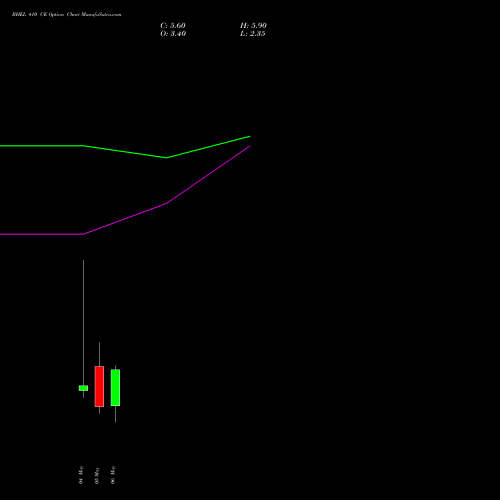This screenshot has height=500, width=500.
Task: Click the '06 May' date axis label
Action: 113,475
